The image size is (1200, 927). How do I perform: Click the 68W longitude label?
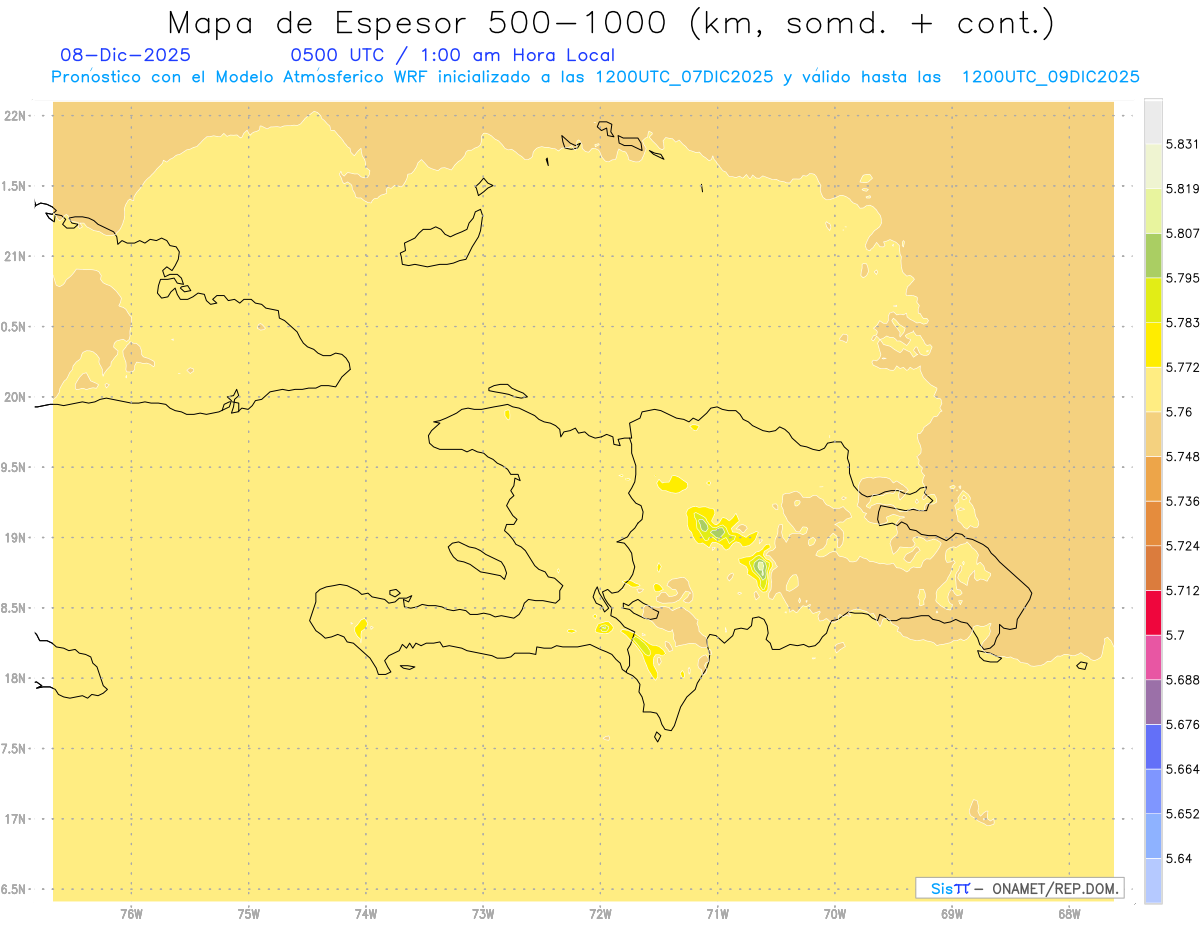pos(1069,914)
